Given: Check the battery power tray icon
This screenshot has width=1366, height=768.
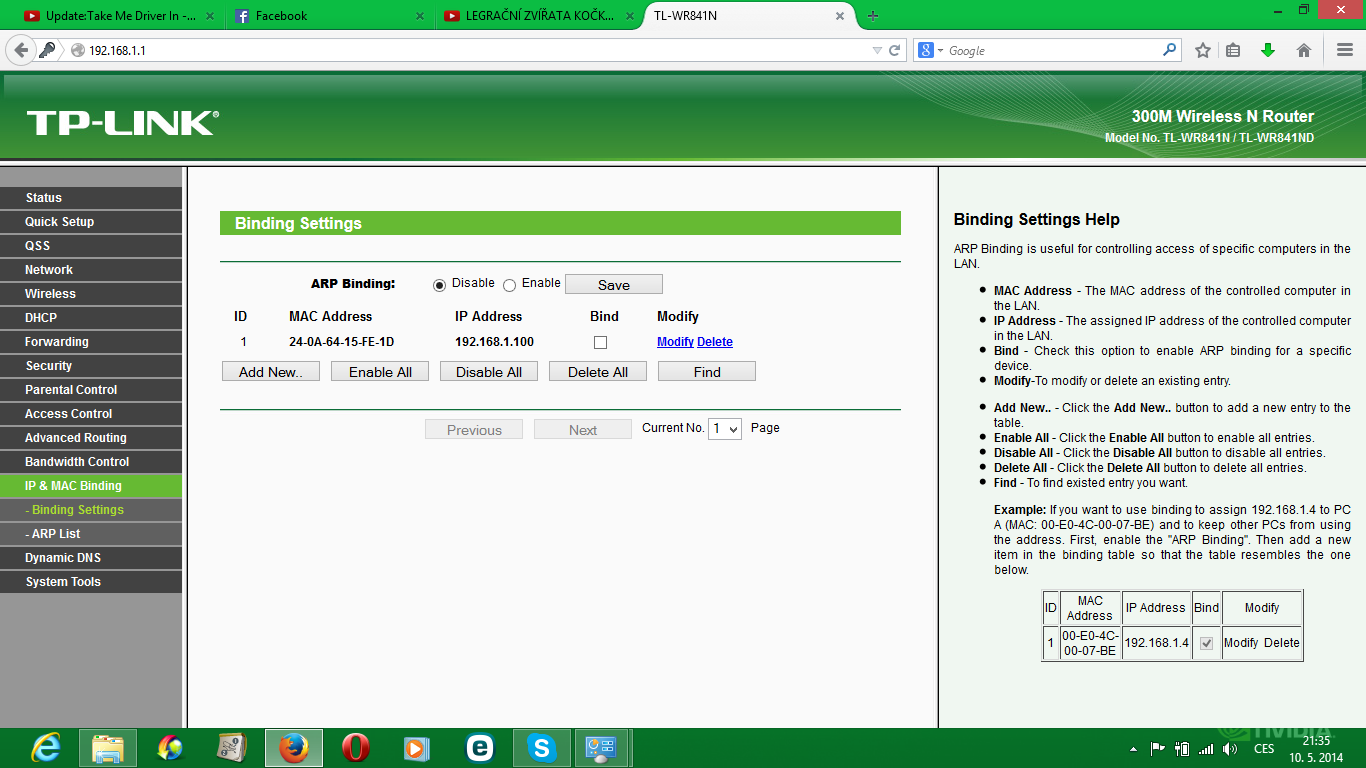Looking at the screenshot, I should [x=1182, y=748].
